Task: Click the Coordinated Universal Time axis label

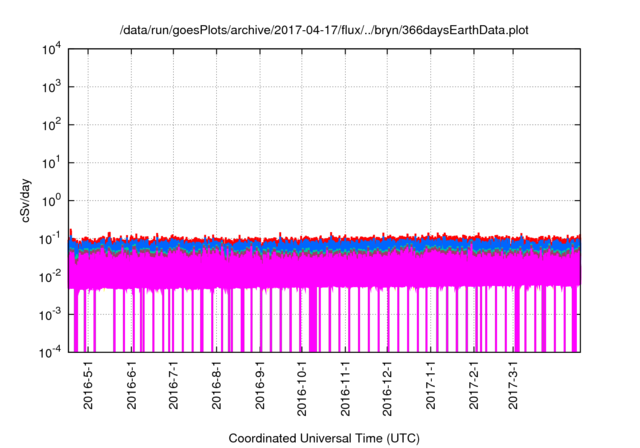Action: pos(323,439)
